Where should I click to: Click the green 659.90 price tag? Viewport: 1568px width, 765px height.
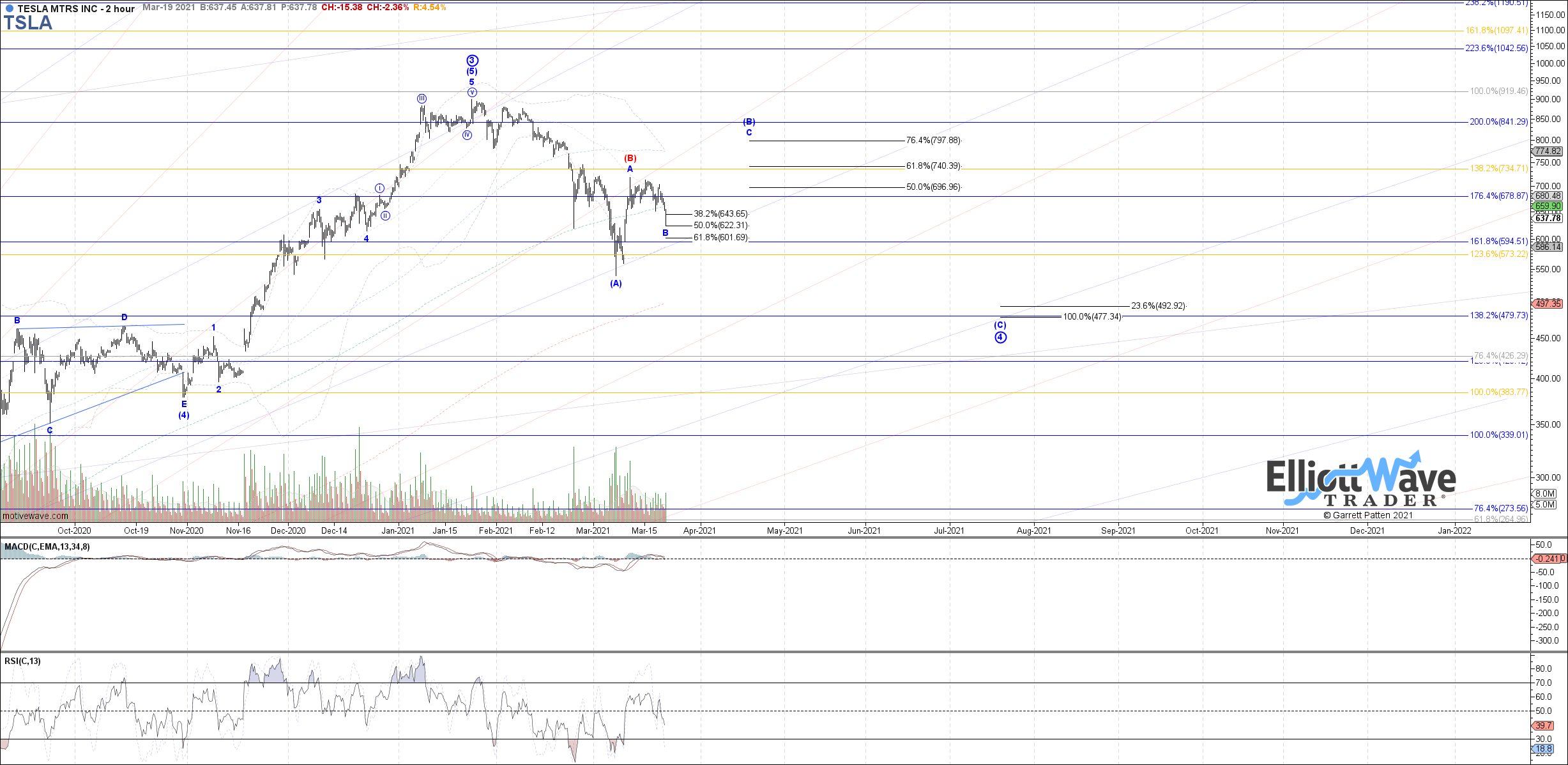(1548, 206)
